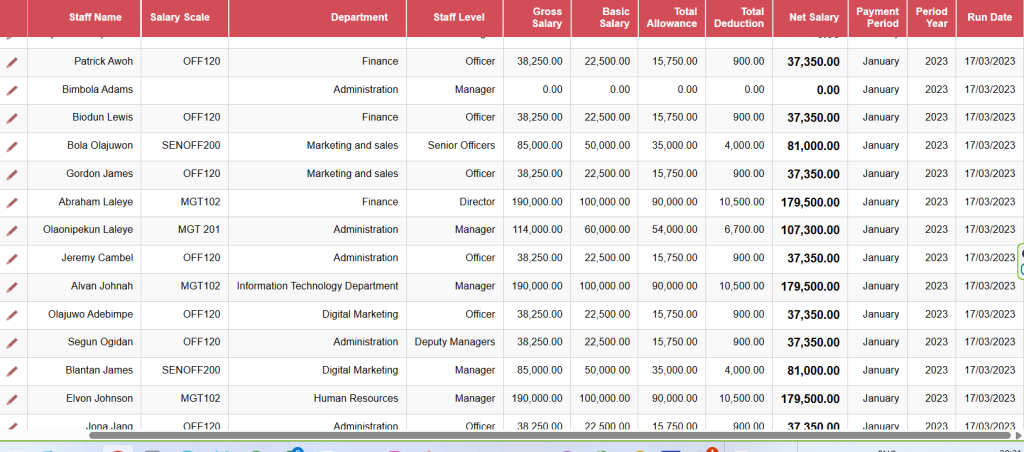Click edit icon for Alvan Johnah
1024x452 pixels.
(x=12, y=286)
